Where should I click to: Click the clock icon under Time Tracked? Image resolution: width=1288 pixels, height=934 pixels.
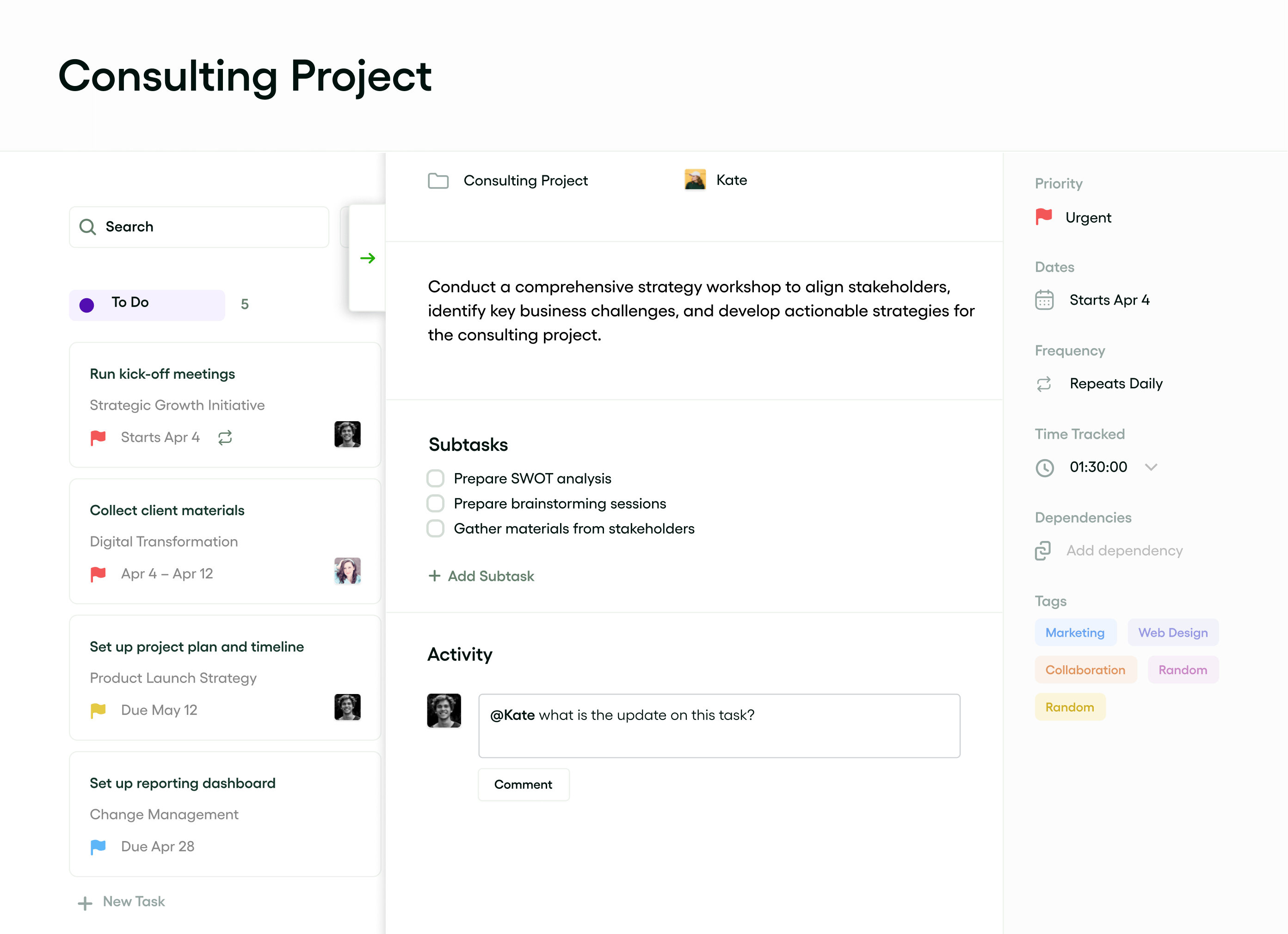pos(1044,467)
